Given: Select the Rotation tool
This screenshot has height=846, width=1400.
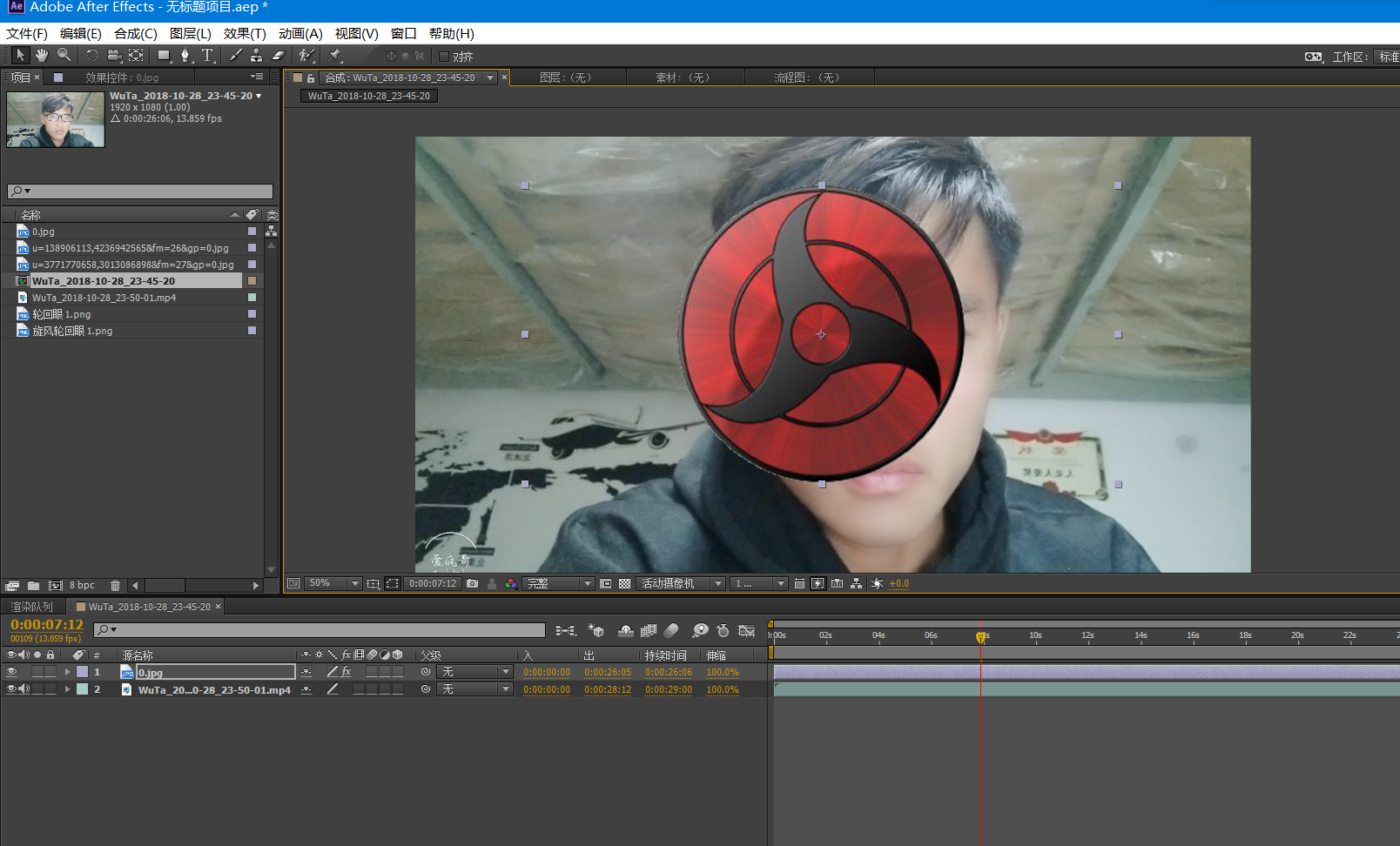Looking at the screenshot, I should click(x=92, y=55).
